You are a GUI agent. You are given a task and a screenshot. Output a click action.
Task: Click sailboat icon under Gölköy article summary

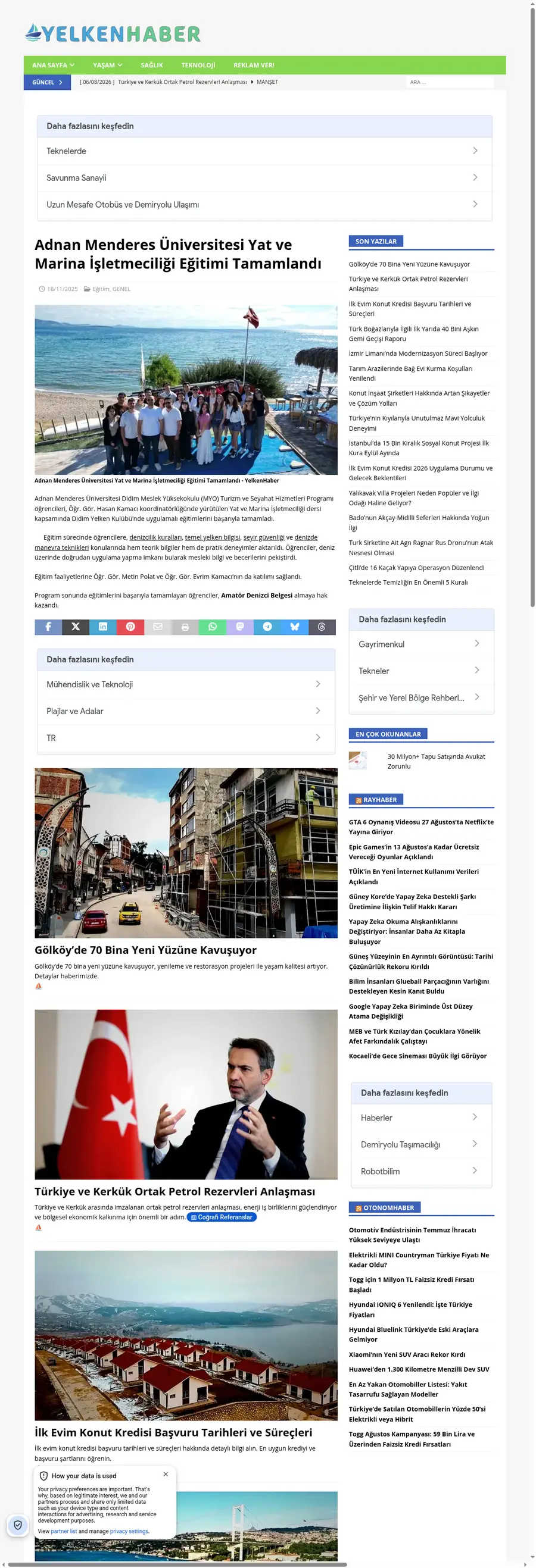click(38, 986)
